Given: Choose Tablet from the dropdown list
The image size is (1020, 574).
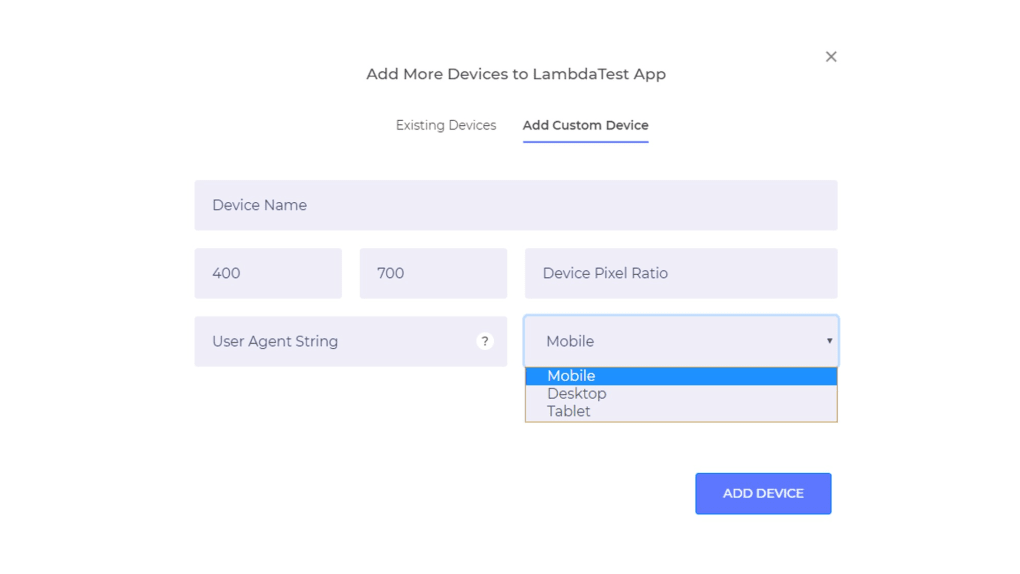Looking at the screenshot, I should 681,411.
